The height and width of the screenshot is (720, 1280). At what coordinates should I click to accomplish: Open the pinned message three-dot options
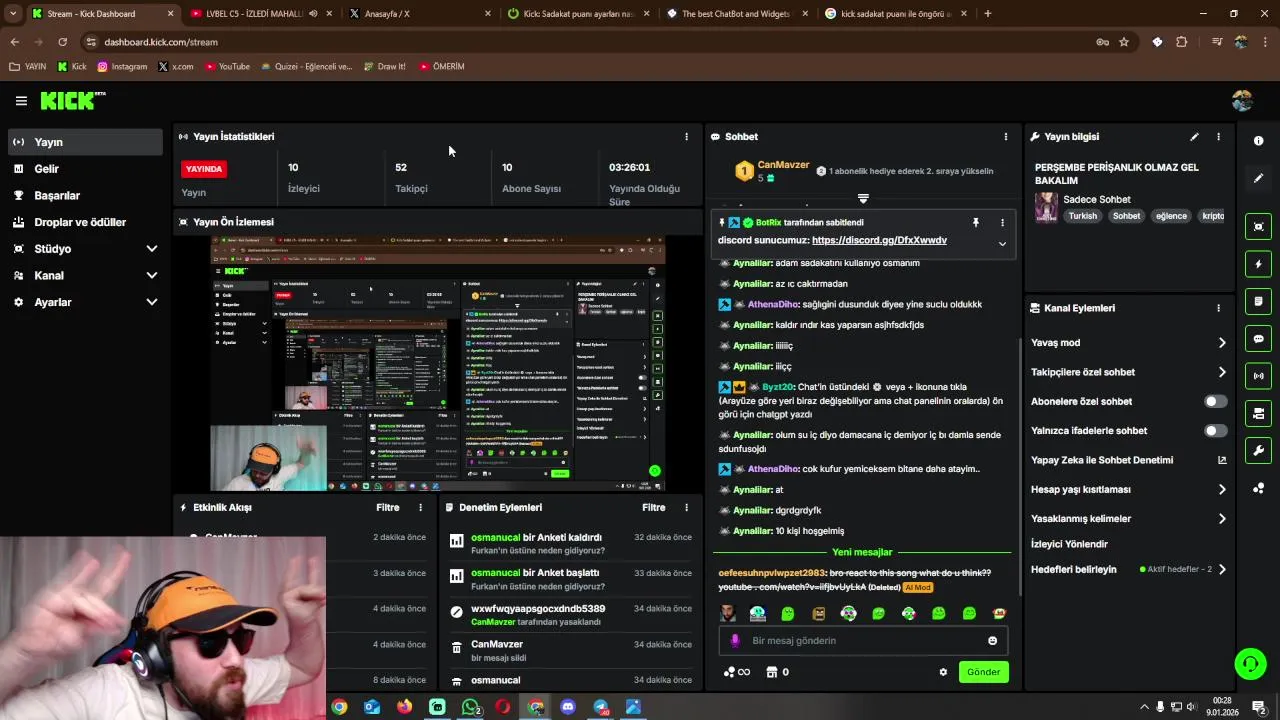pyautogui.click(x=1002, y=222)
